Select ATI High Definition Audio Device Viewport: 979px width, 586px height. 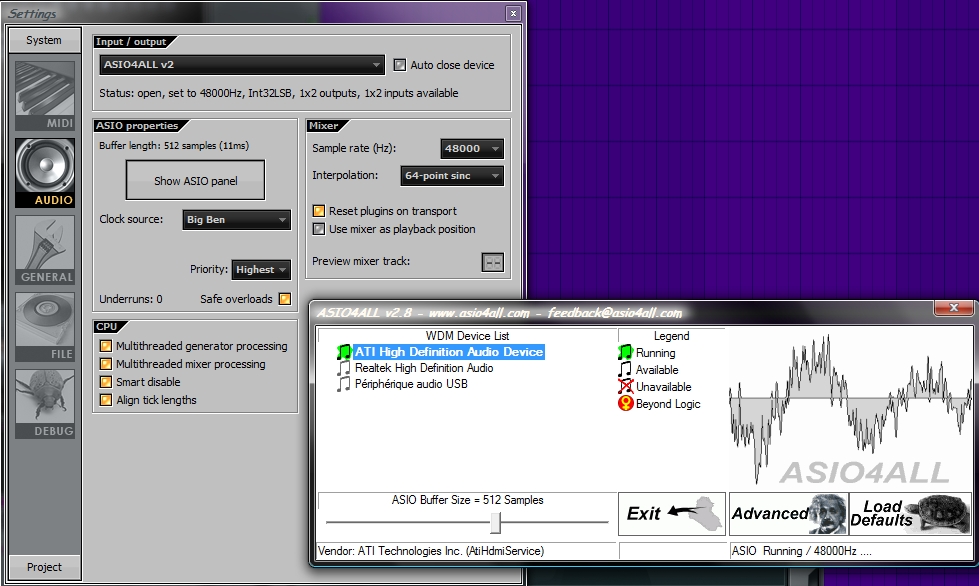click(449, 352)
